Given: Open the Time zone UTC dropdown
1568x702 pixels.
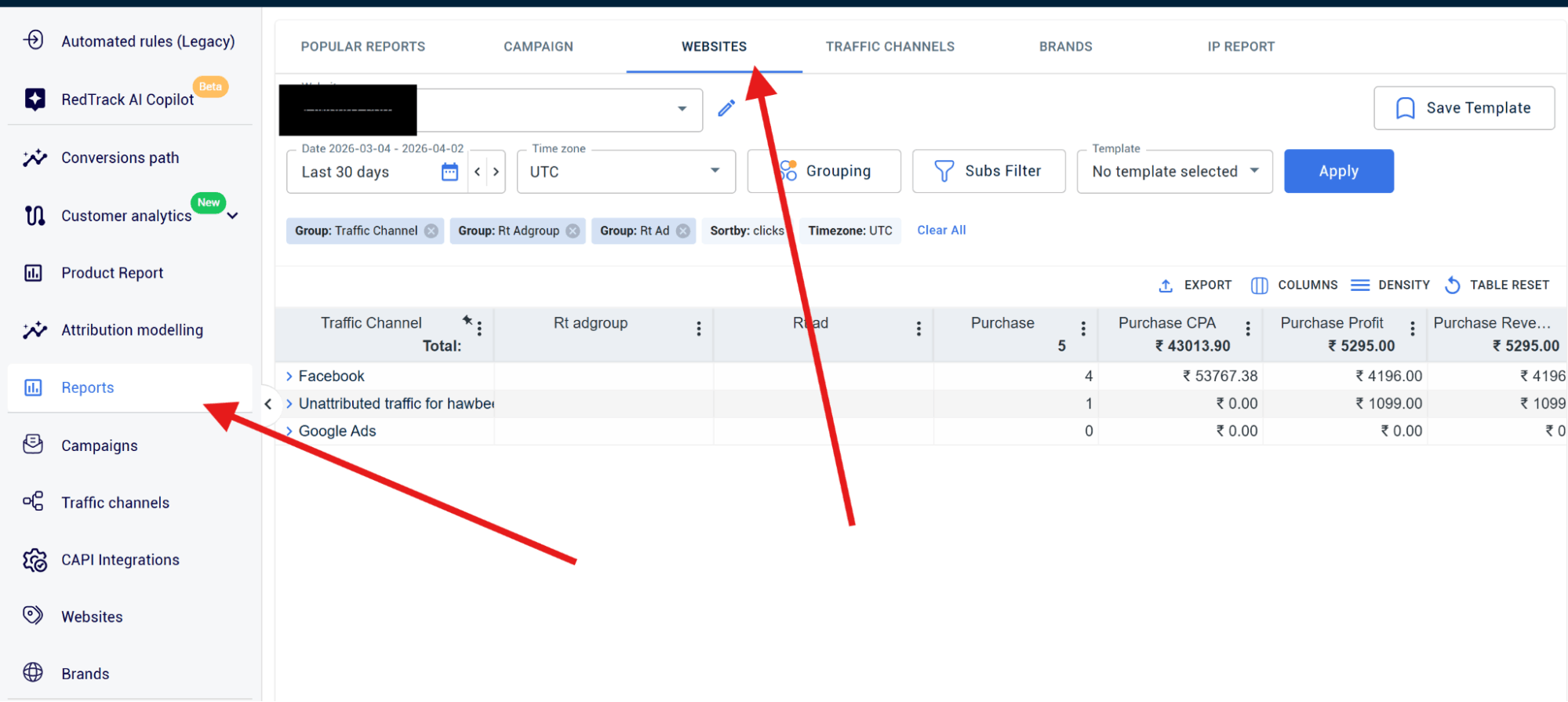Looking at the screenshot, I should coord(626,172).
